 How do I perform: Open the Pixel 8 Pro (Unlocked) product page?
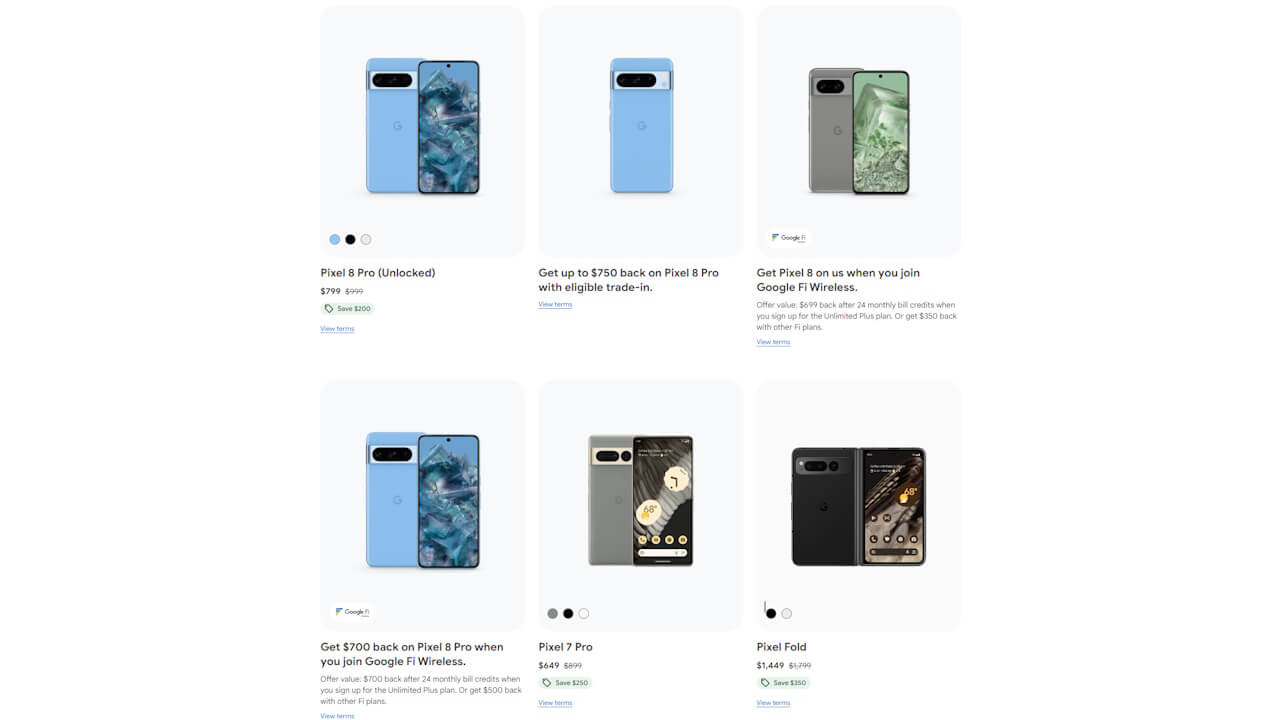[377, 272]
